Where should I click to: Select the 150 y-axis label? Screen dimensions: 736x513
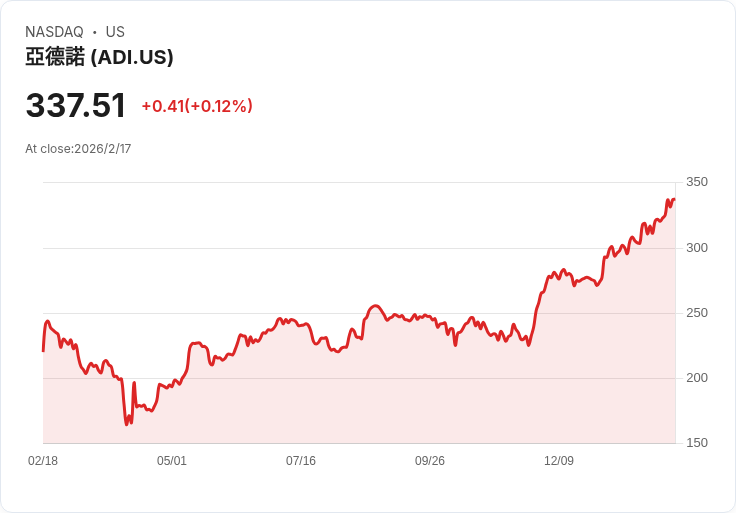pyautogui.click(x=696, y=443)
